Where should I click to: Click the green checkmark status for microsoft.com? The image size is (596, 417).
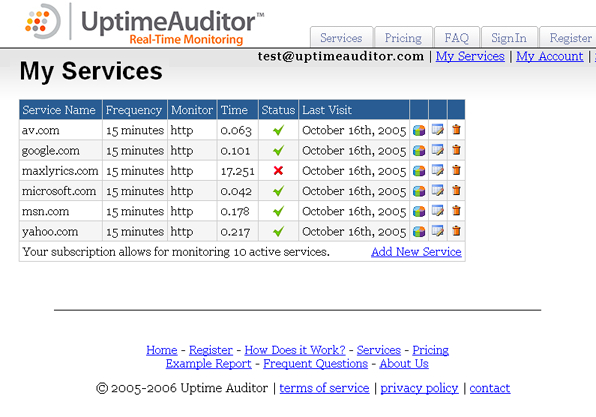279,191
